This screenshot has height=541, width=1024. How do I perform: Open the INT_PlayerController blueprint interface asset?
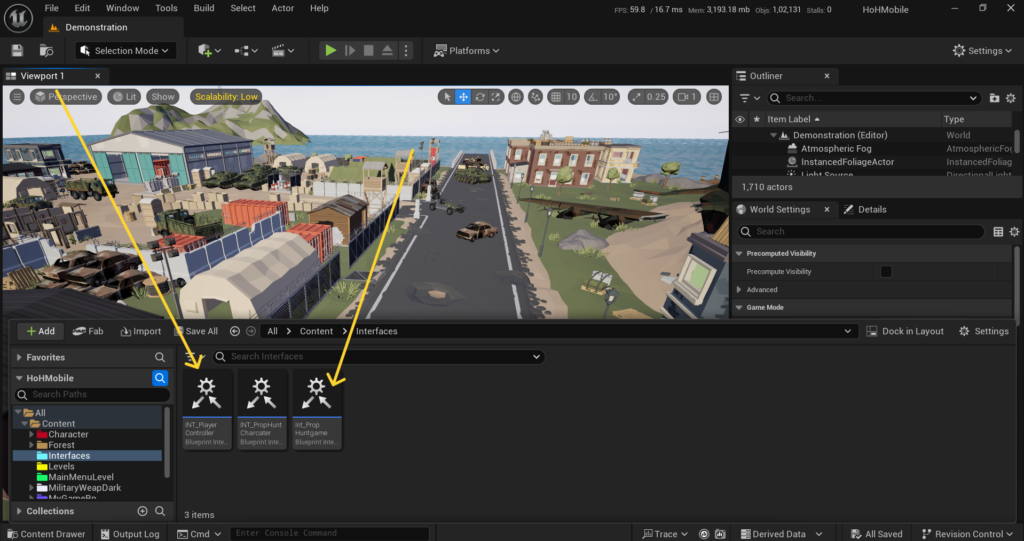coord(206,409)
